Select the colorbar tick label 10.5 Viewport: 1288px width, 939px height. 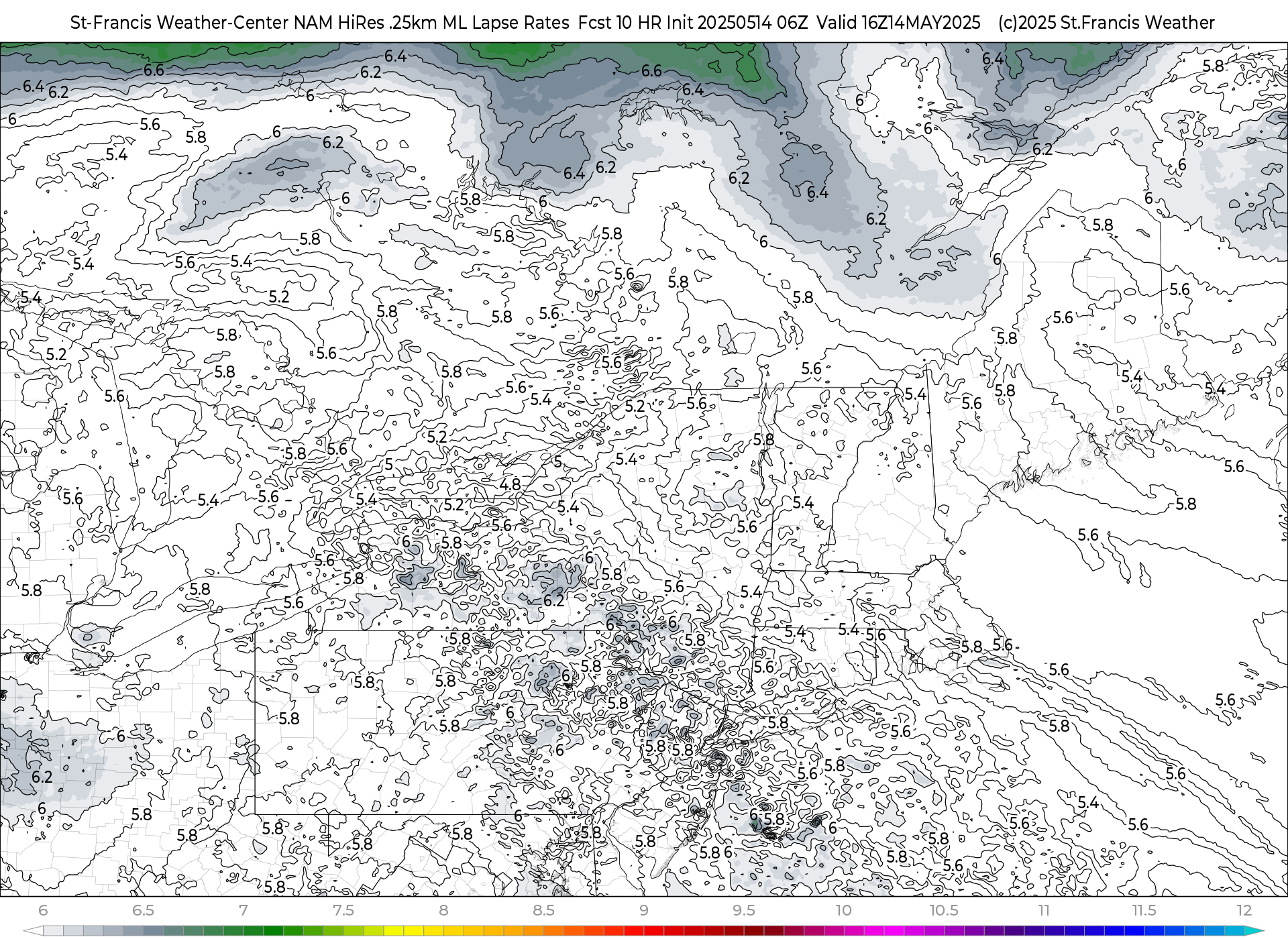(944, 910)
